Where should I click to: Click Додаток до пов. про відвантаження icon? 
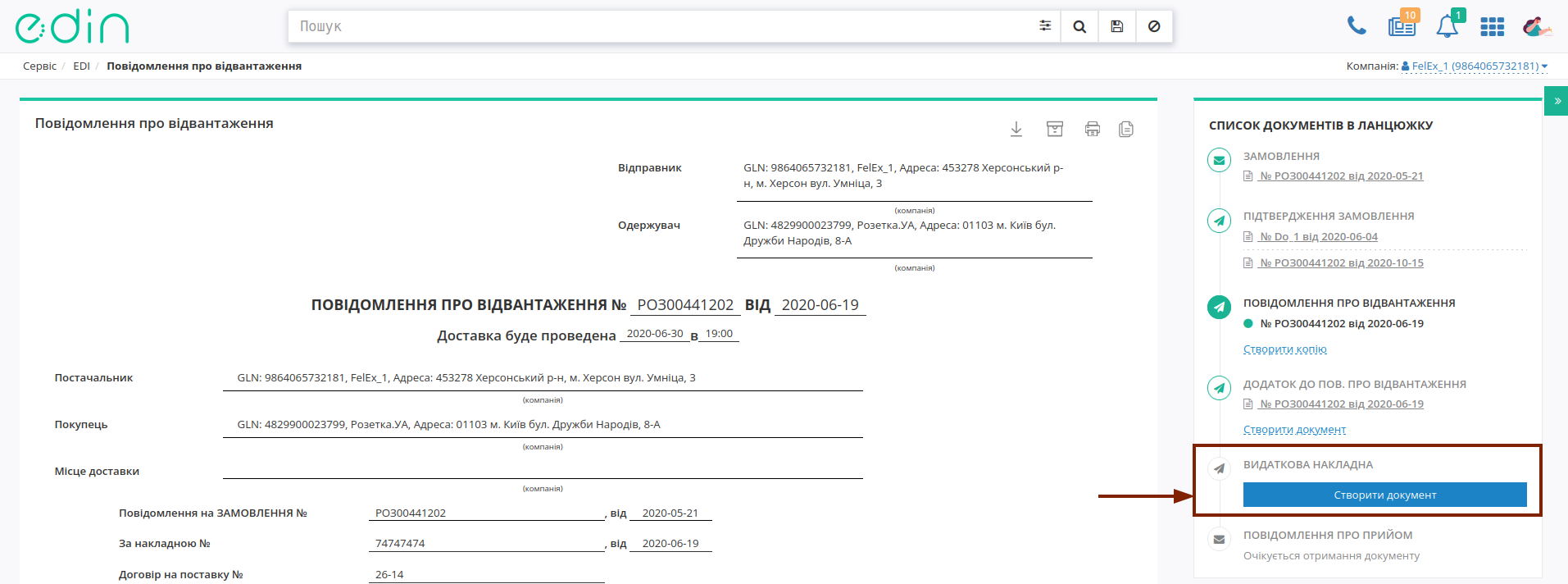click(1220, 388)
